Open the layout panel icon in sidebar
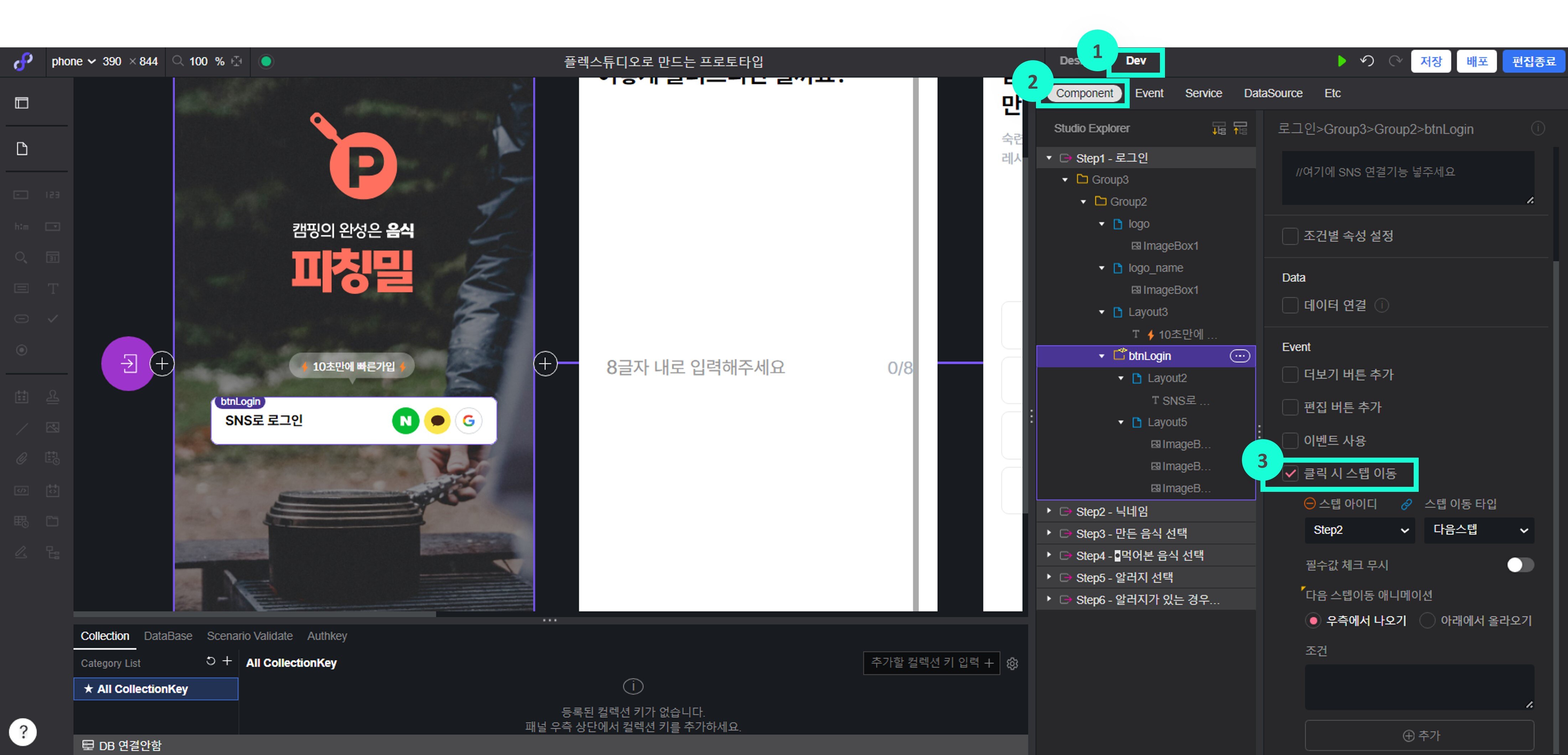This screenshot has height=755, width=1568. 21,103
